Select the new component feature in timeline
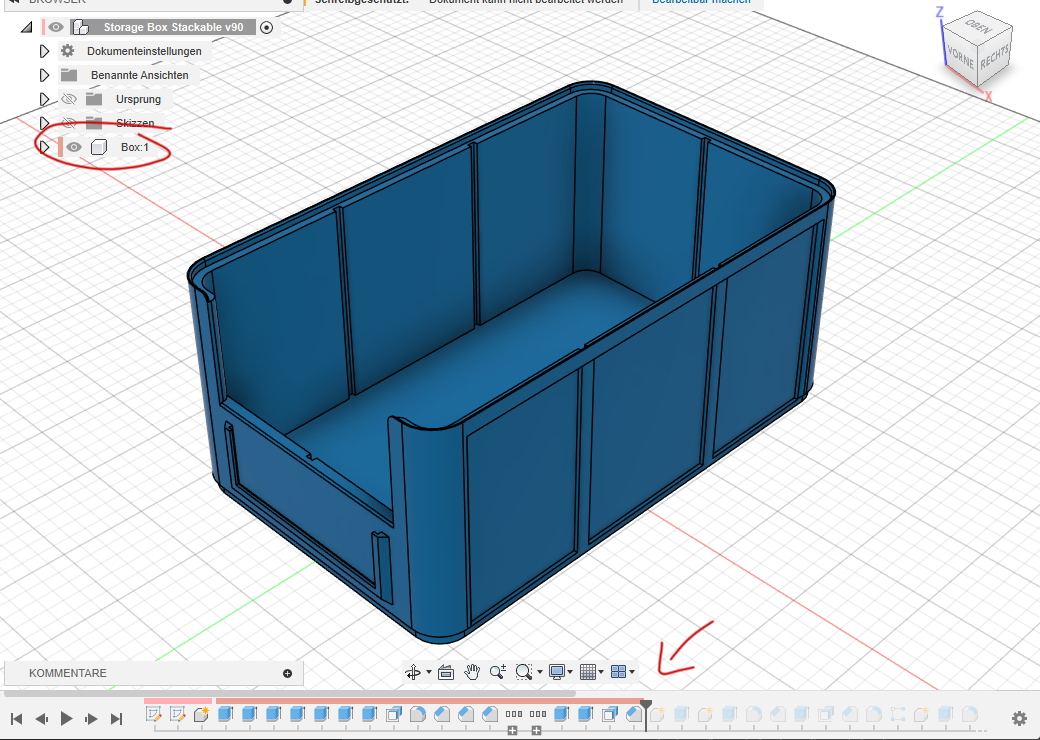Image resolution: width=1040 pixels, height=740 pixels. pyautogui.click(x=201, y=714)
